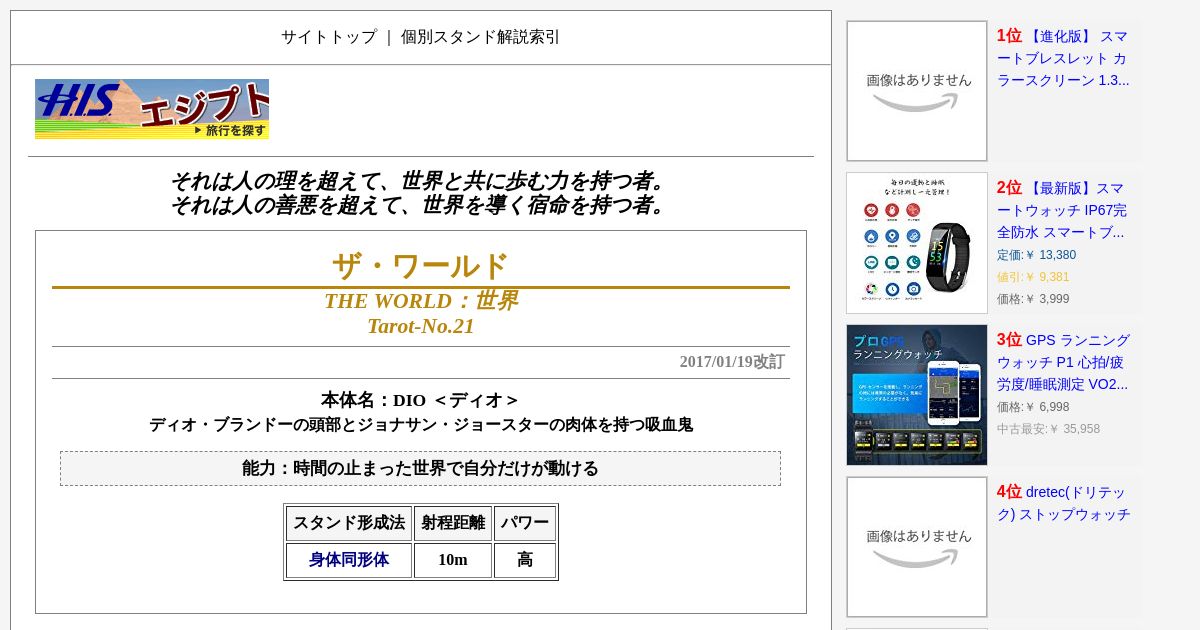Screen dimensions: 1200x630
Task: Select the パワー table header
Action: (525, 523)
